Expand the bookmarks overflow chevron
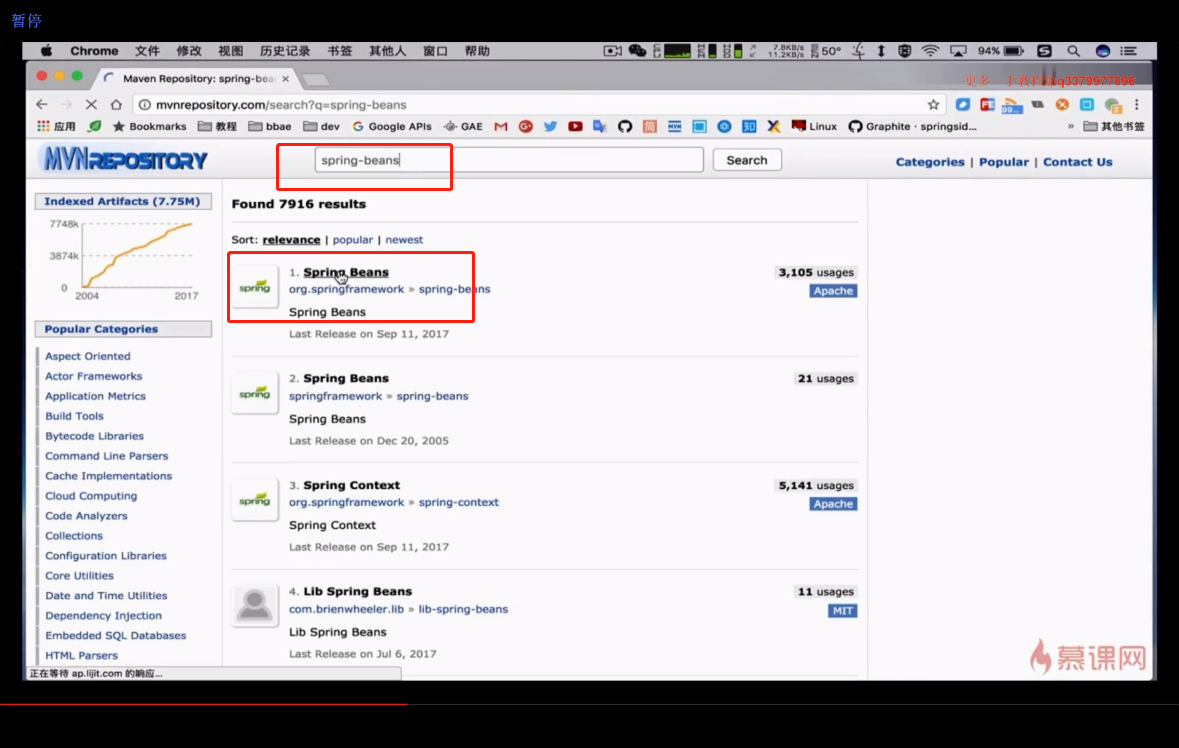Viewport: 1179px width, 748px height. (x=1071, y=126)
